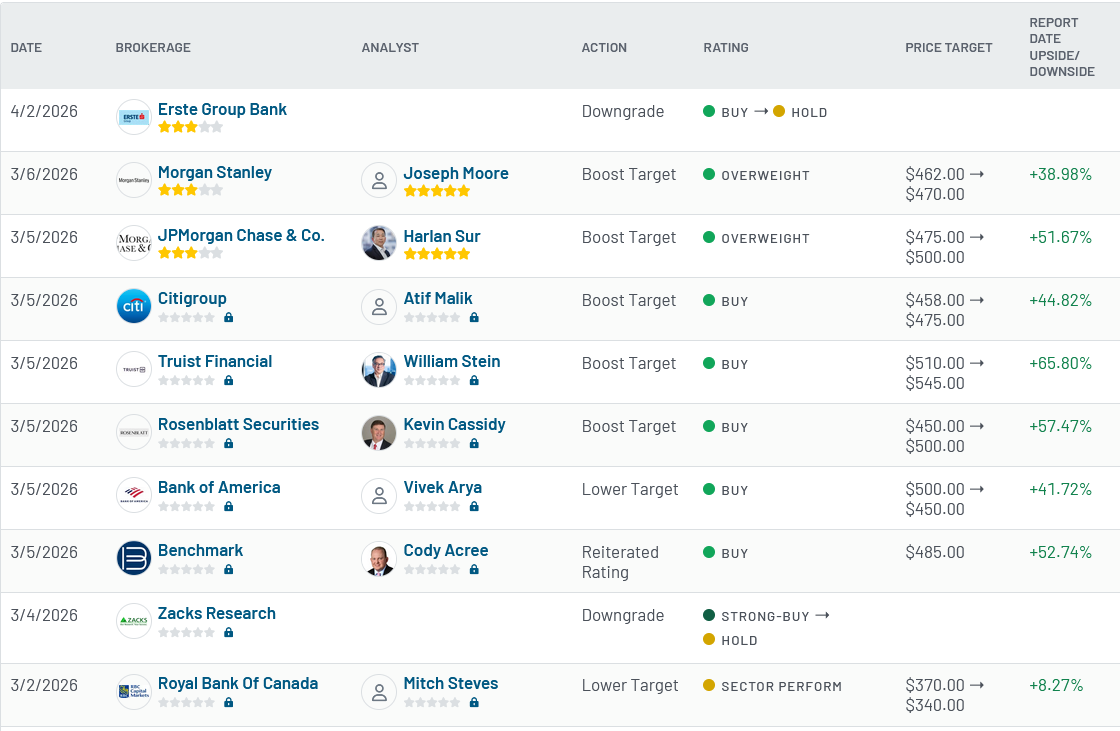This screenshot has height=731, width=1120.
Task: Open the JPMorgan Chase & Co. link
Action: (241, 235)
